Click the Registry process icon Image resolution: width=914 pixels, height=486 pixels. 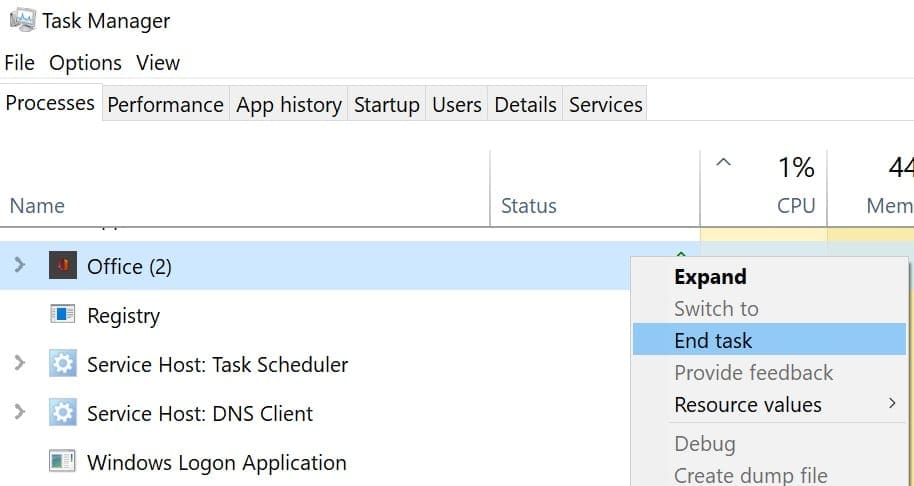63,315
